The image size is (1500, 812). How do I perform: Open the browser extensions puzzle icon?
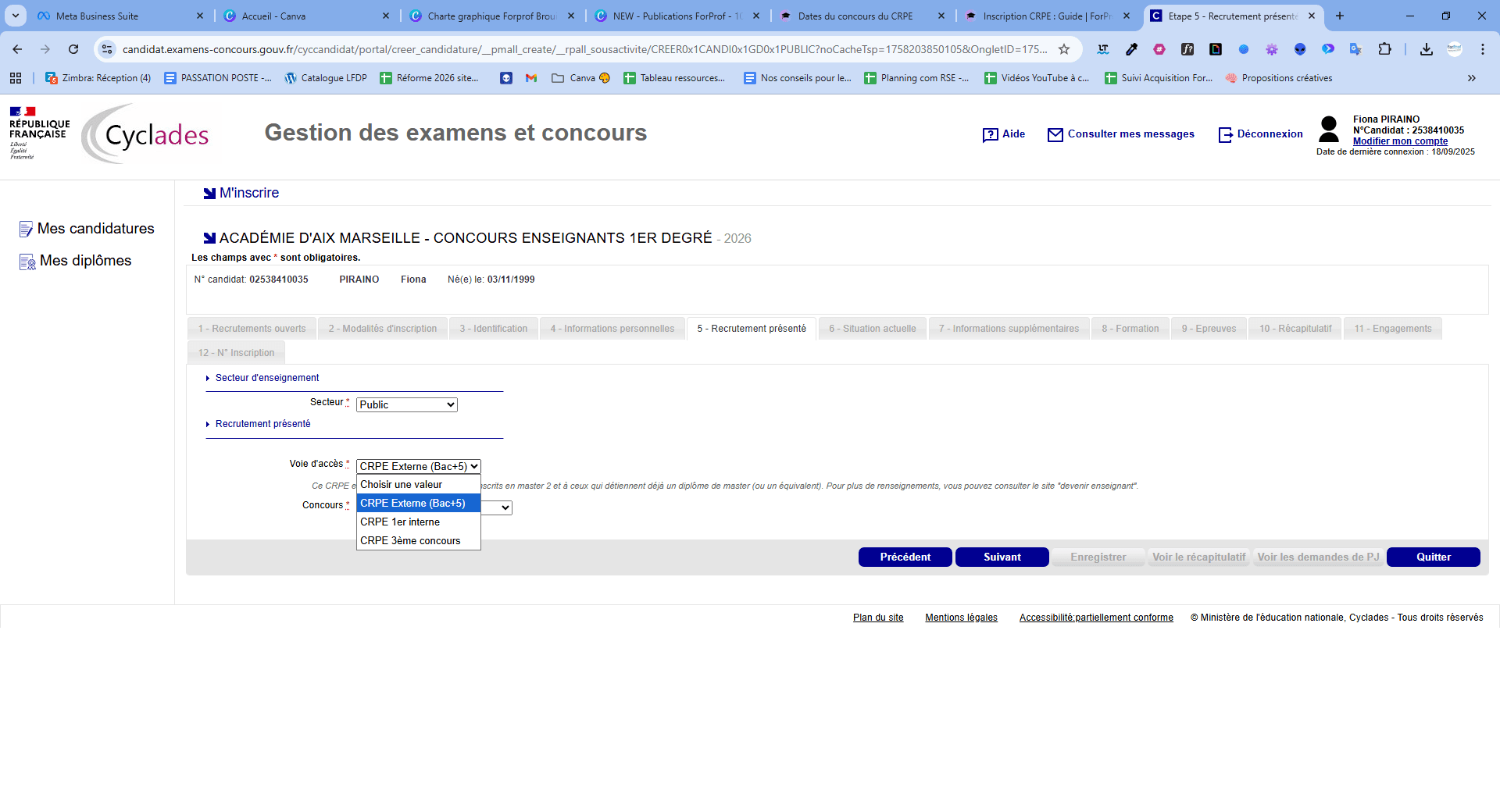(1385, 48)
